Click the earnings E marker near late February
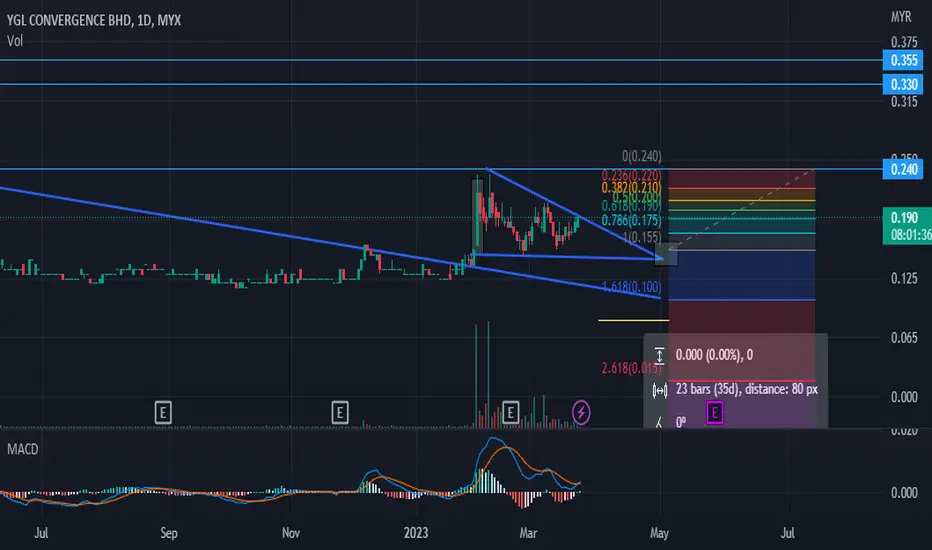Screen dimensions: 932x550 [x=511, y=412]
